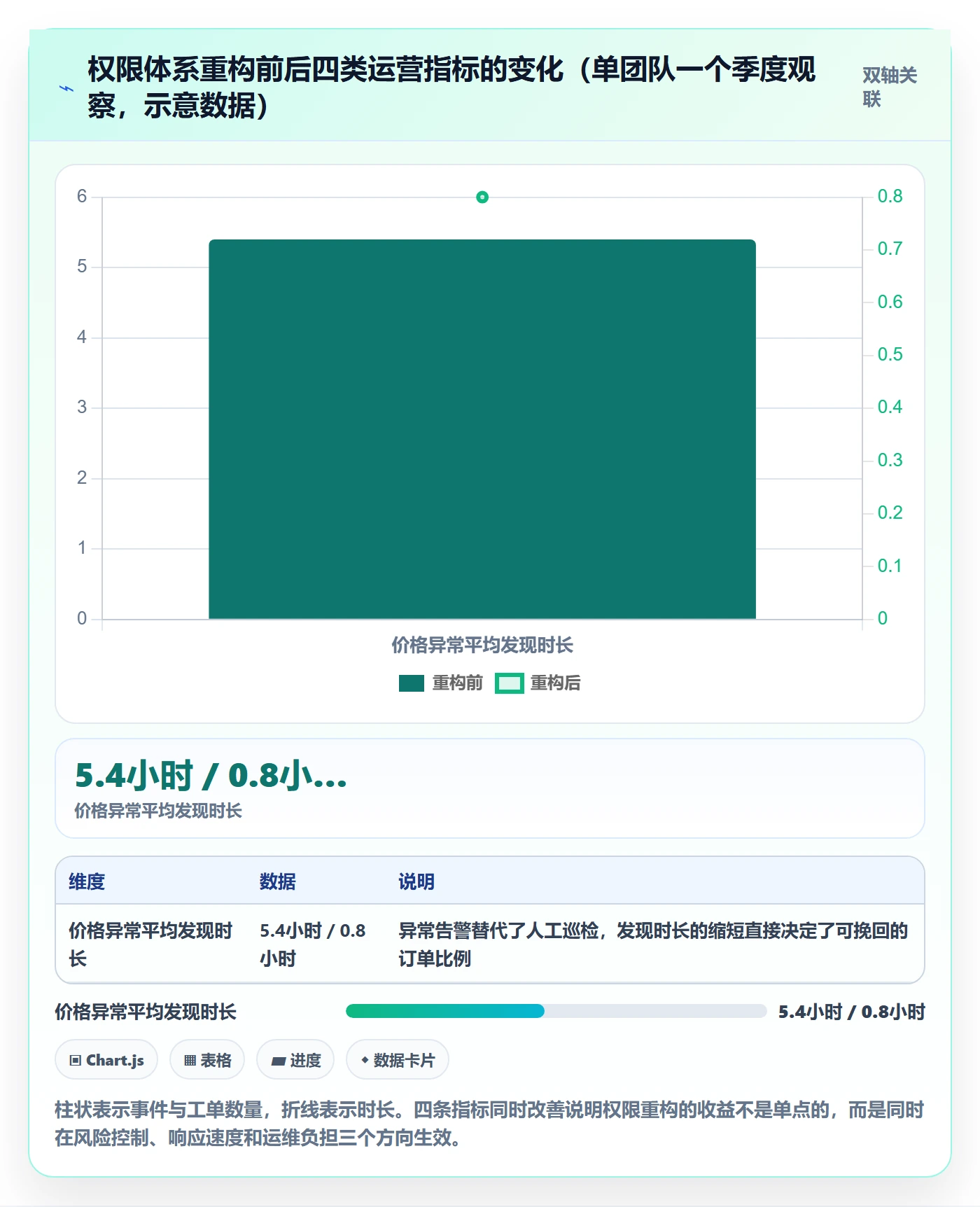
Task: Click the 维度 column header
Action: (x=87, y=881)
